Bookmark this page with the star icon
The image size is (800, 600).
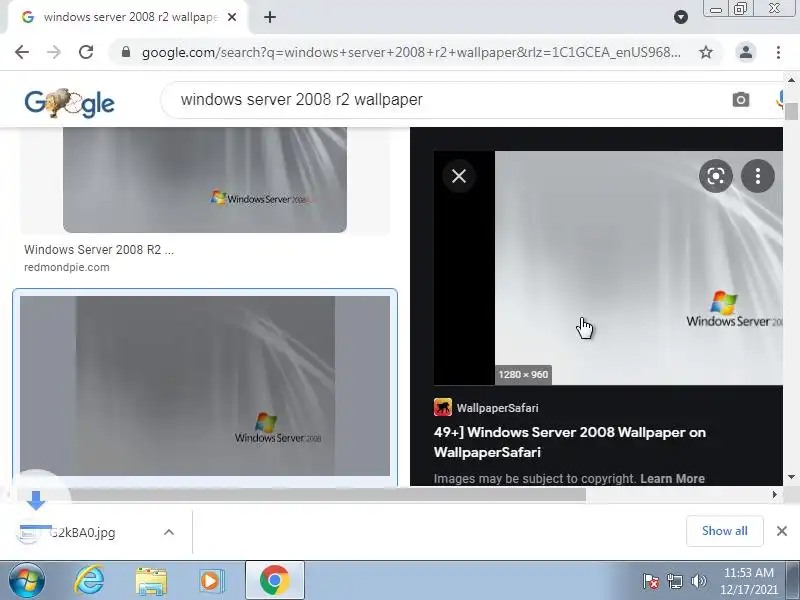coord(706,52)
